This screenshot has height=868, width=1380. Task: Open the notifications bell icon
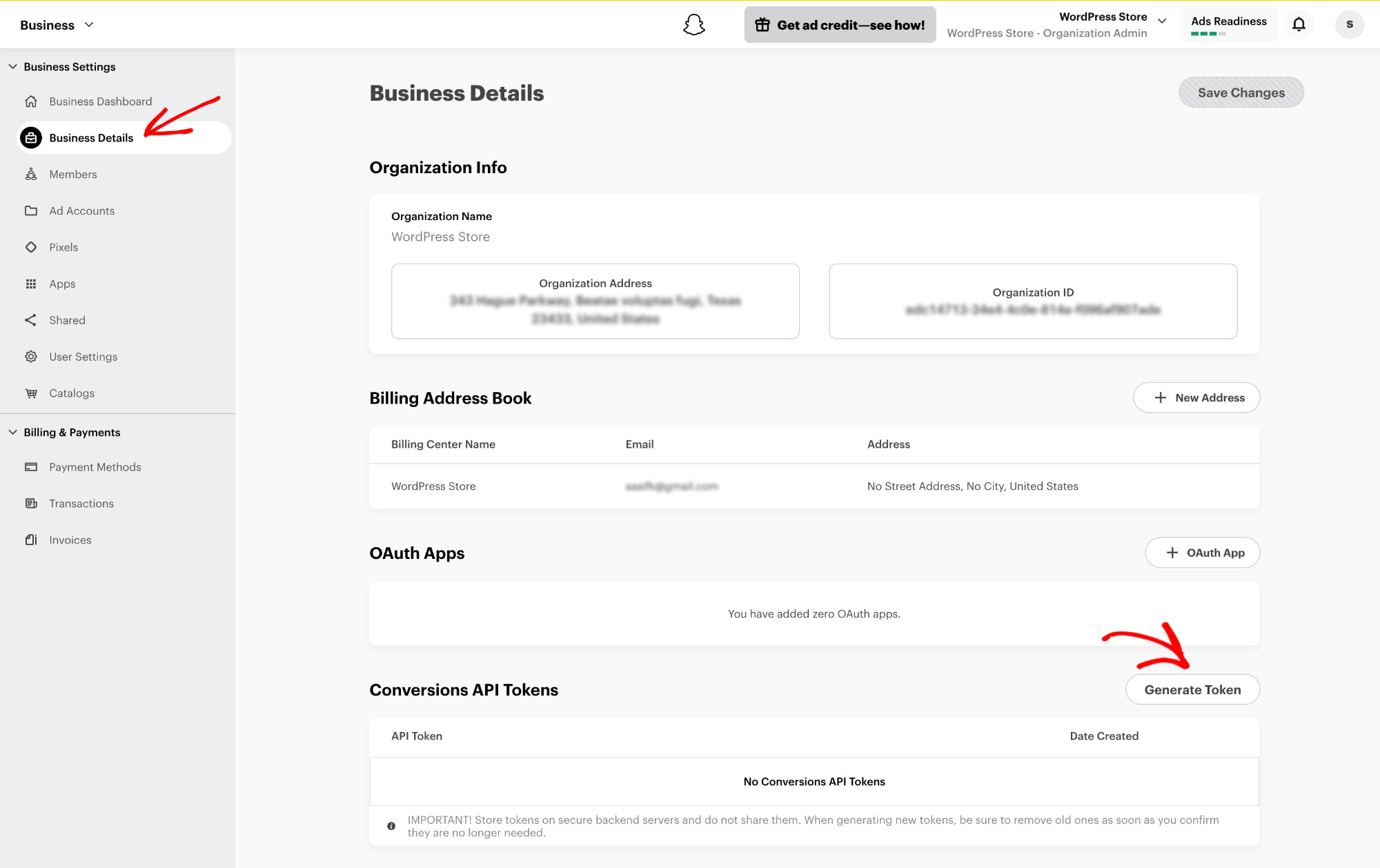point(1299,25)
